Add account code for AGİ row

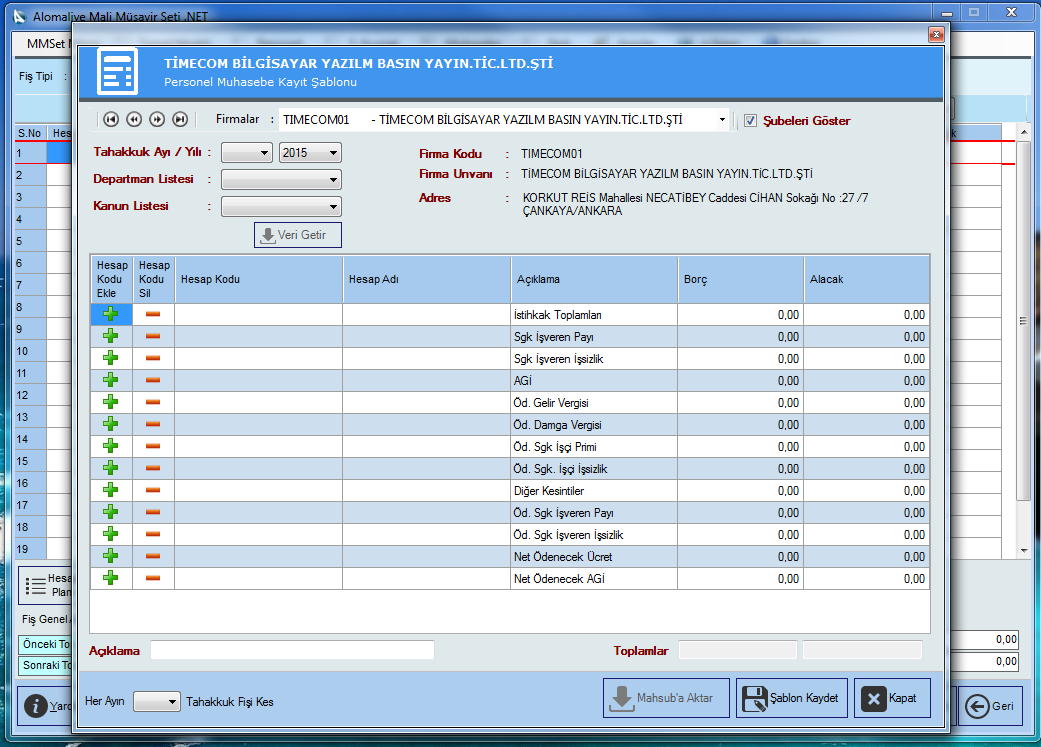tap(111, 380)
